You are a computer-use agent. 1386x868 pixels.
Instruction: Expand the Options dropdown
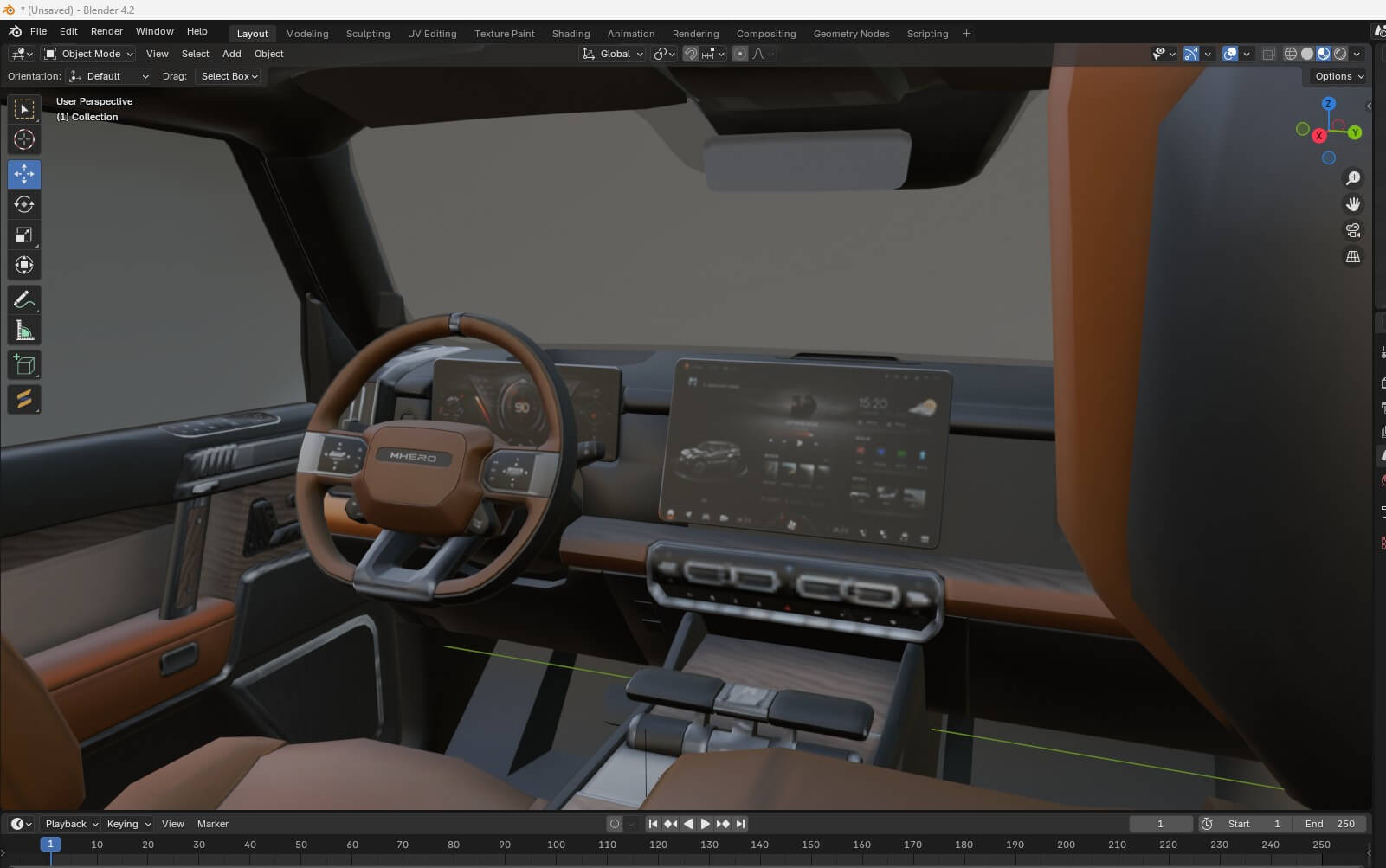click(x=1338, y=76)
